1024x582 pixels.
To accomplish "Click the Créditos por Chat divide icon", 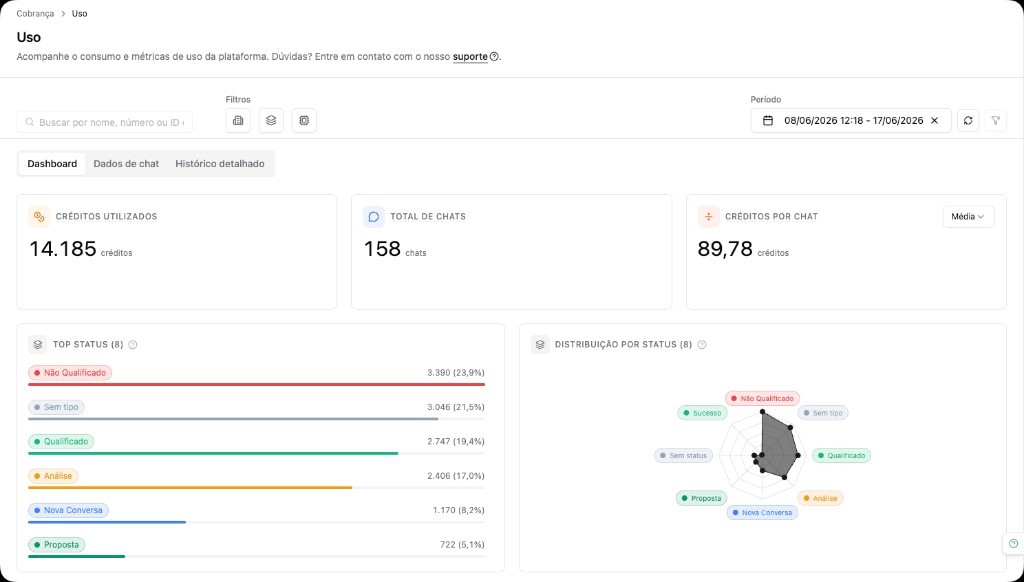I will [709, 217].
